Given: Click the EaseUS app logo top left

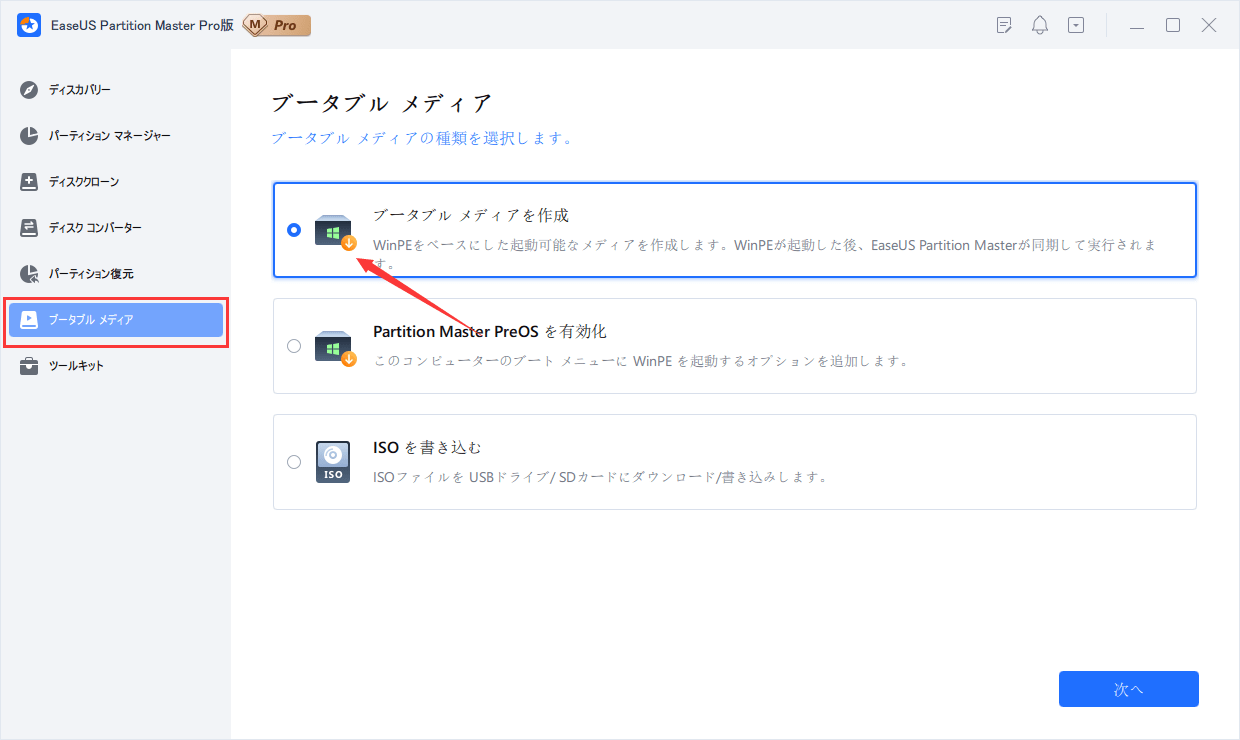Looking at the screenshot, I should coord(28,24).
